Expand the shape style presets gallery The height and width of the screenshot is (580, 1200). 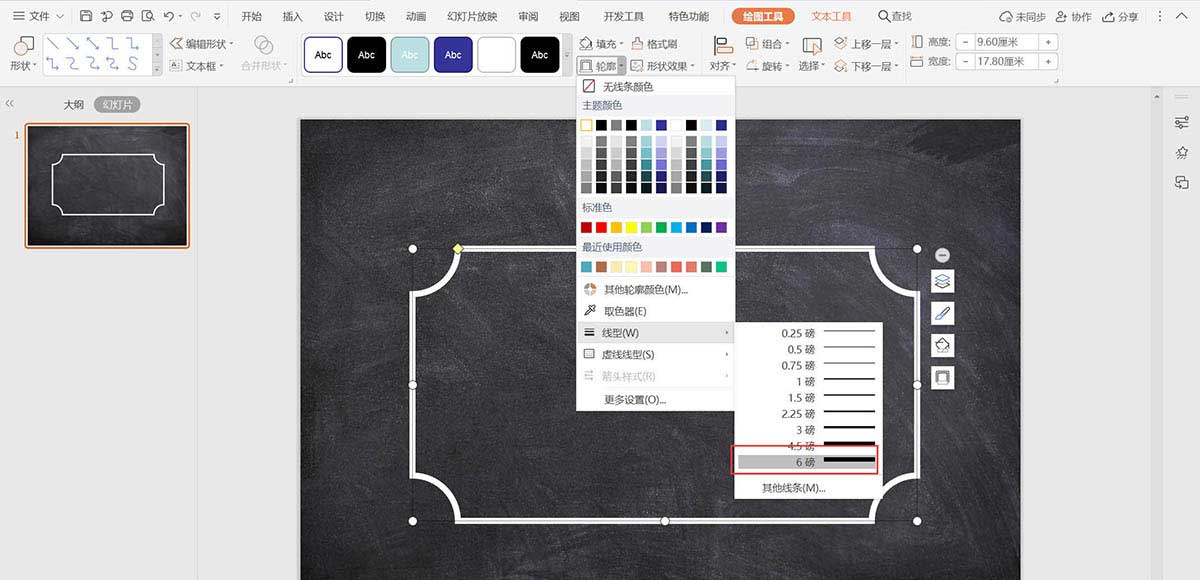point(568,54)
